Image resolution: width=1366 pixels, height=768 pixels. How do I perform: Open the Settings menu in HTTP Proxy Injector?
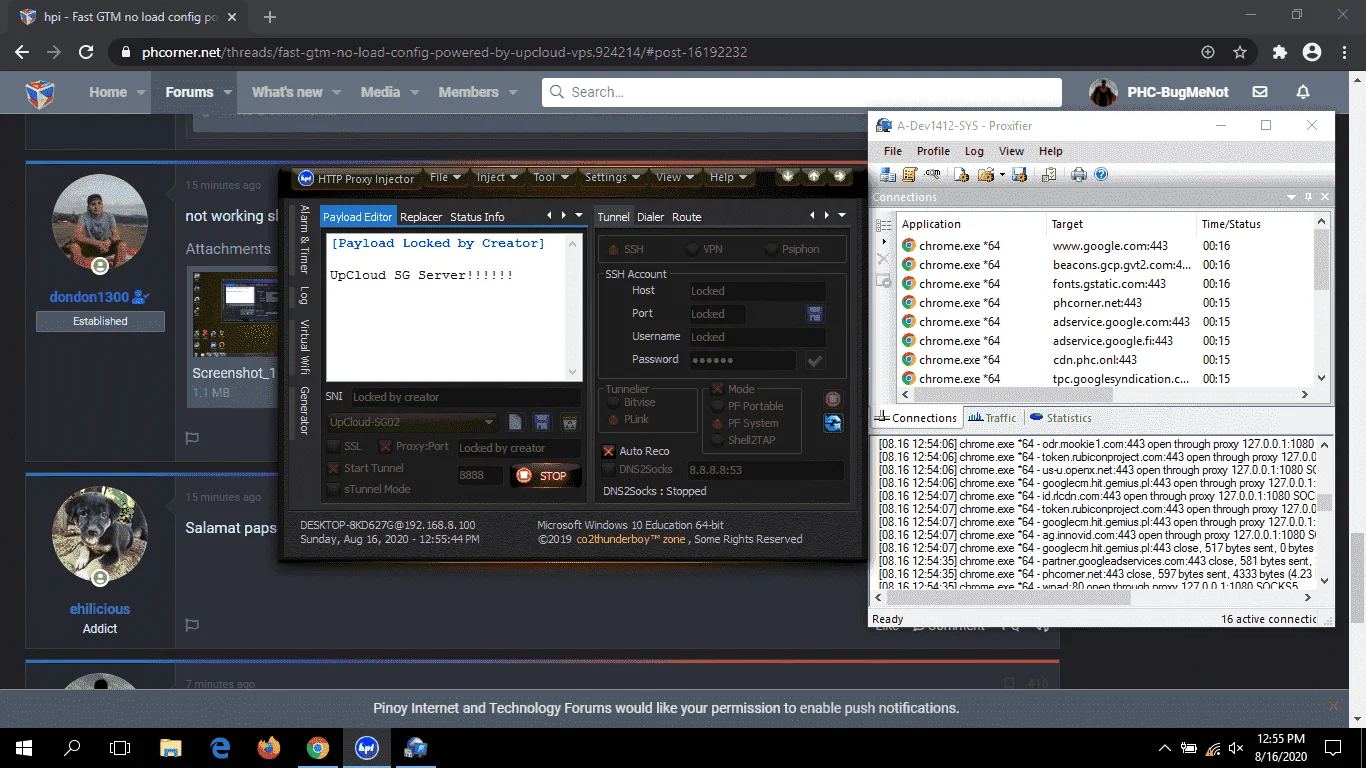612,177
